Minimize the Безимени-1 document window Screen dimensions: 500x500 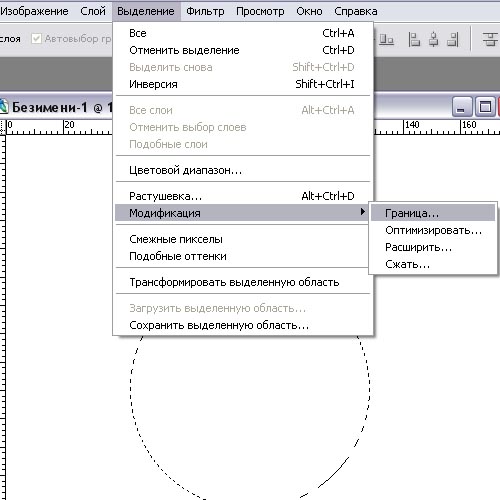click(x=462, y=107)
